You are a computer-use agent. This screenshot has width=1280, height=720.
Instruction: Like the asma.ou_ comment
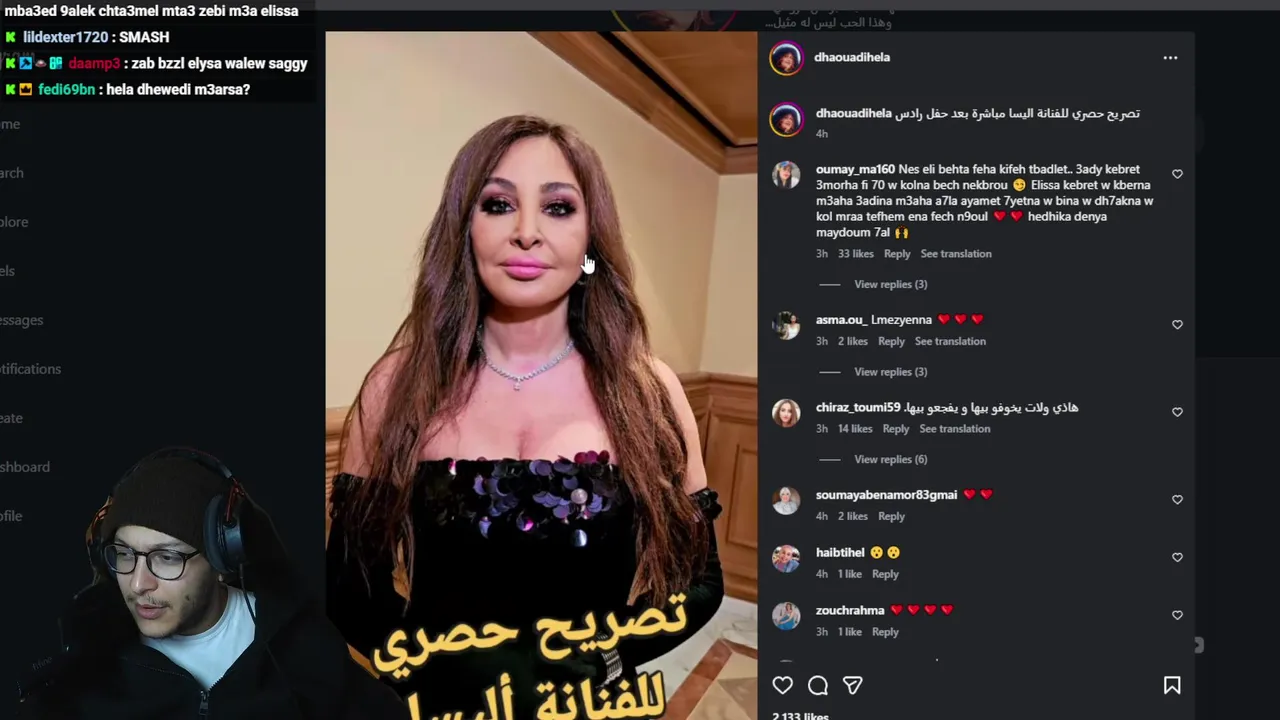point(1177,325)
